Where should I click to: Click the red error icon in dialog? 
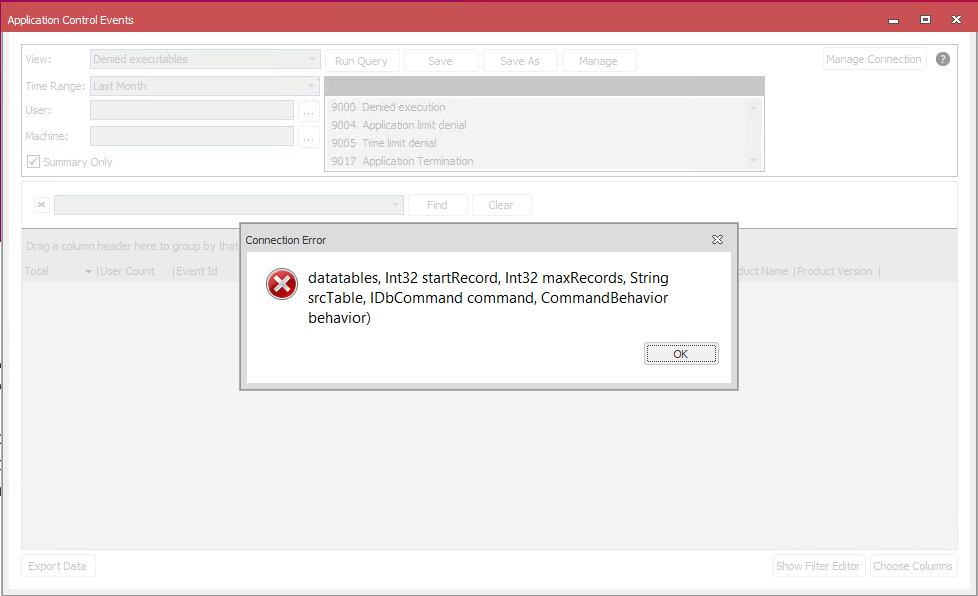[x=281, y=284]
